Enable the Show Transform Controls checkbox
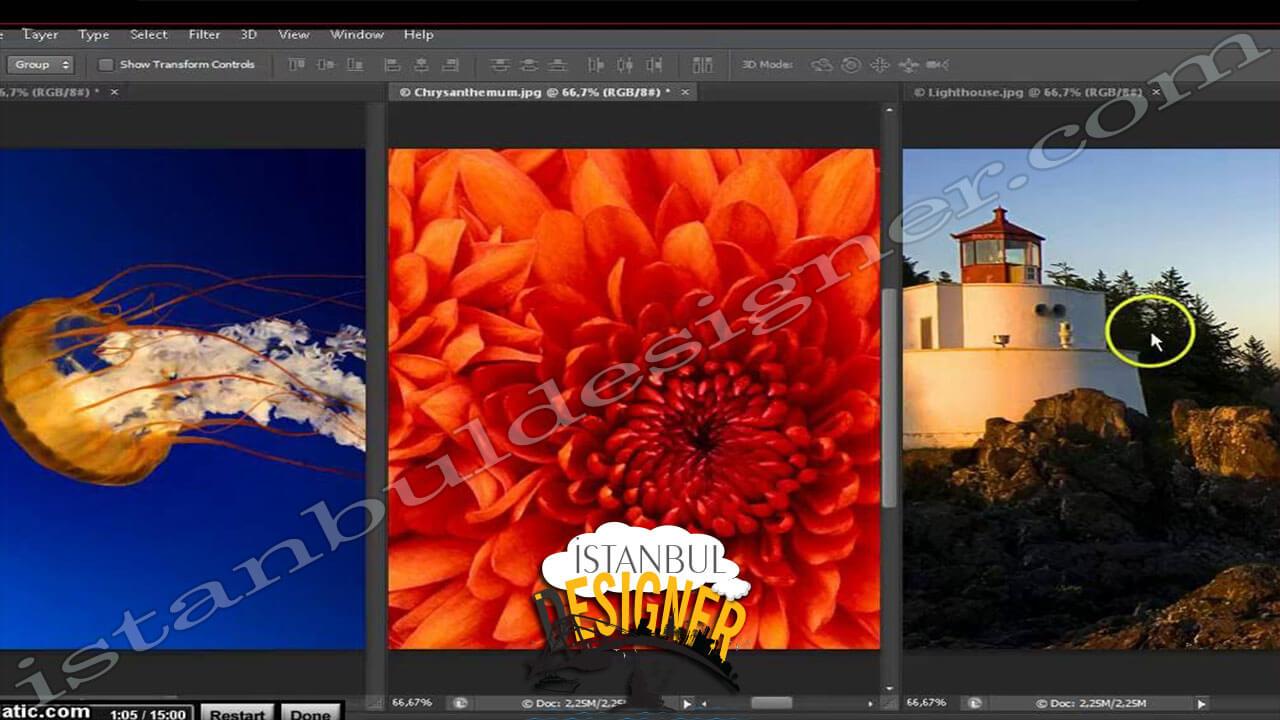The image size is (1280, 720). [106, 65]
